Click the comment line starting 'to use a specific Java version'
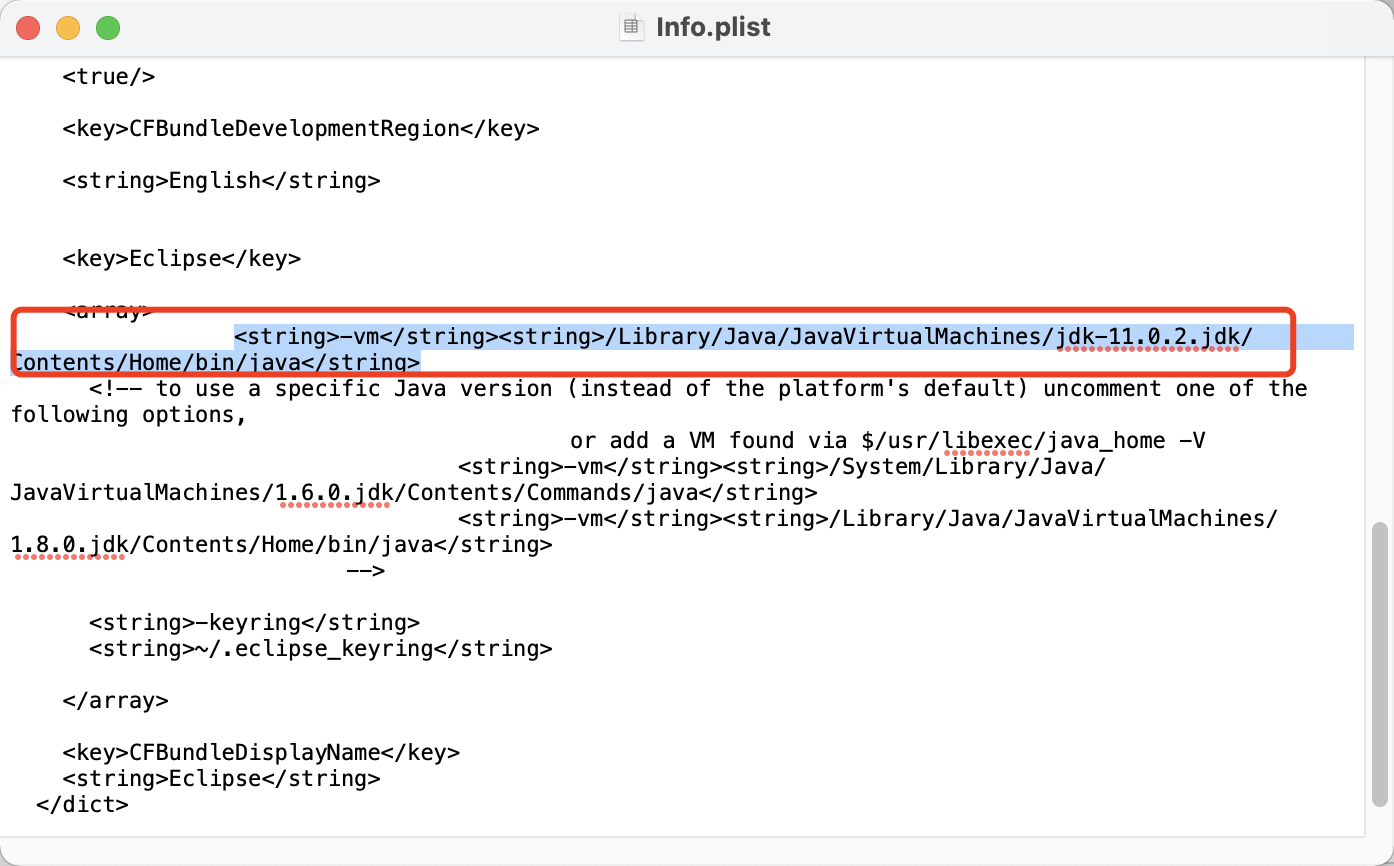 tap(698, 388)
